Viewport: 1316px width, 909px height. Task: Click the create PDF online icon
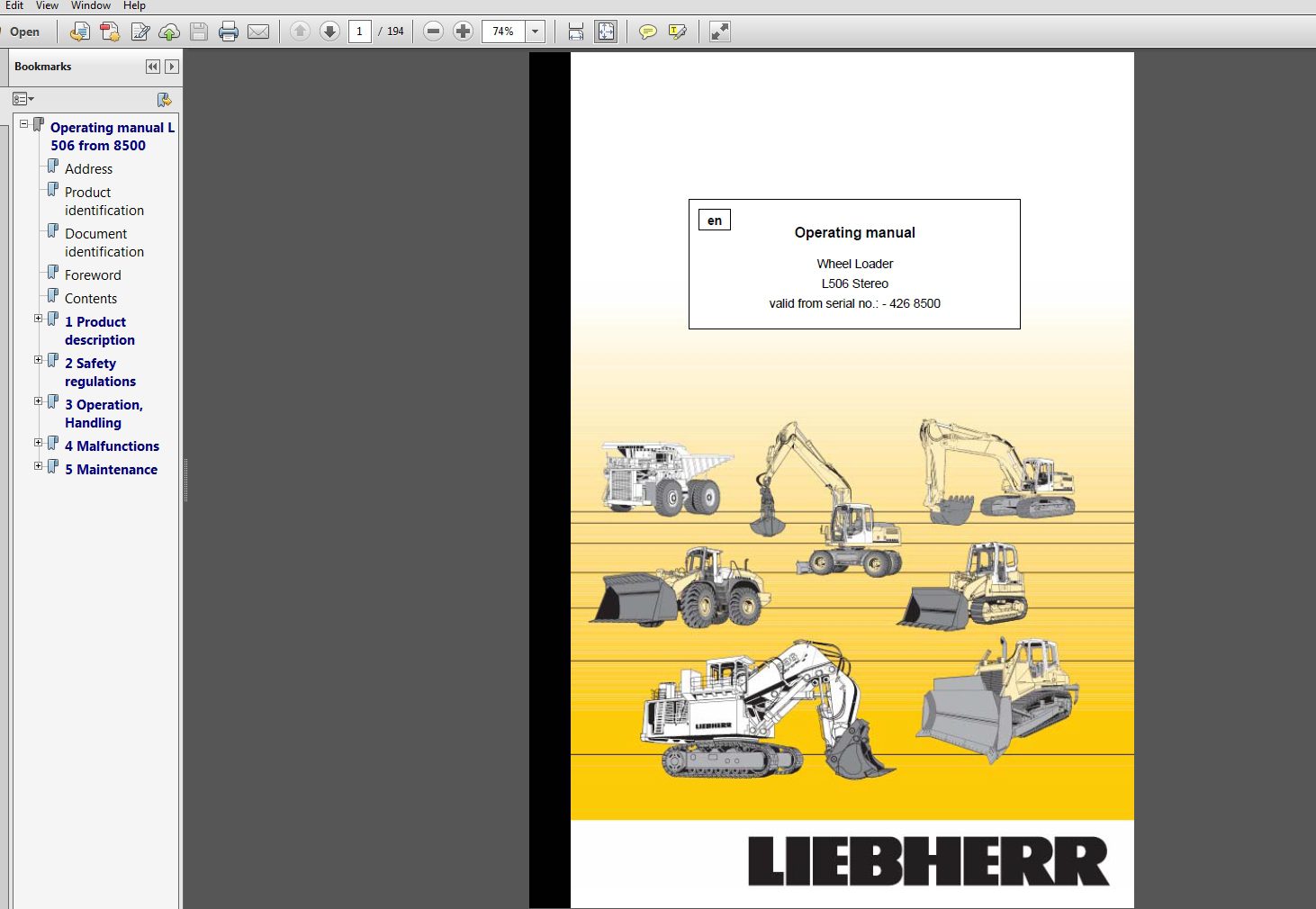click(x=79, y=31)
